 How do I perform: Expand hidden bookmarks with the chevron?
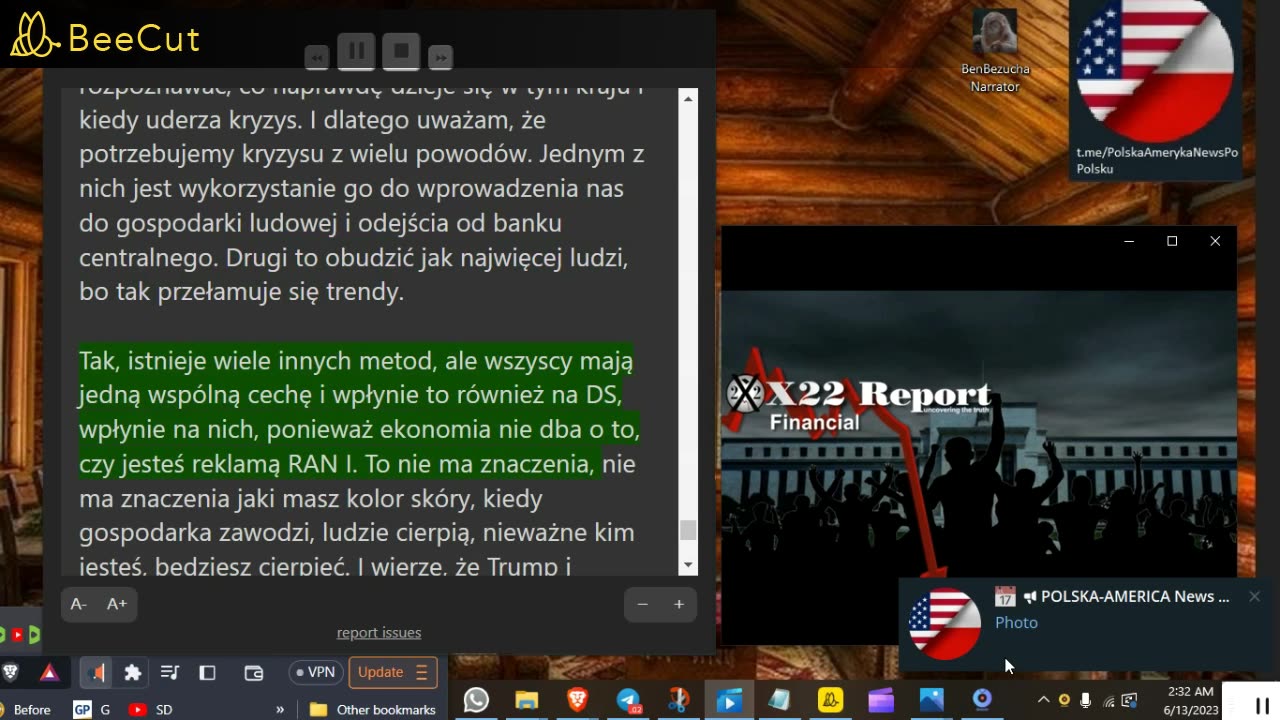coord(281,709)
